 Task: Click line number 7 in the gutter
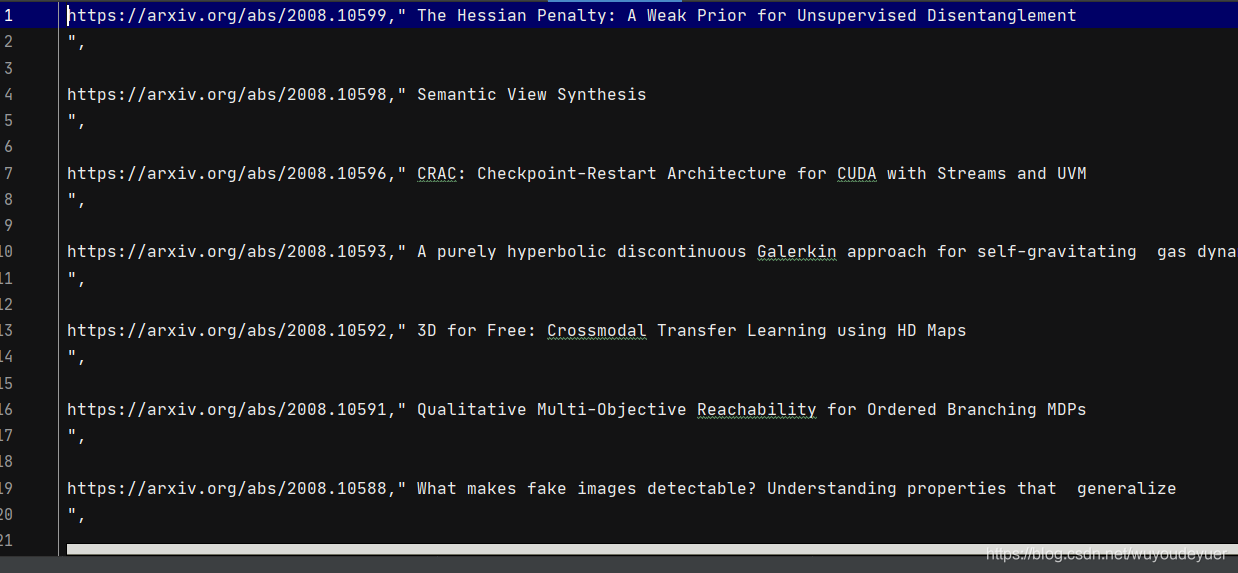pos(8,173)
